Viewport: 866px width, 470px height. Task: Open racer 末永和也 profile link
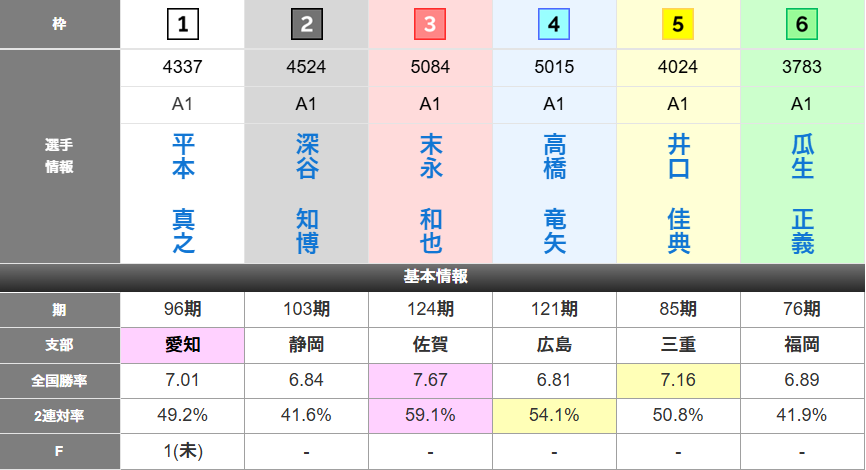[430, 193]
